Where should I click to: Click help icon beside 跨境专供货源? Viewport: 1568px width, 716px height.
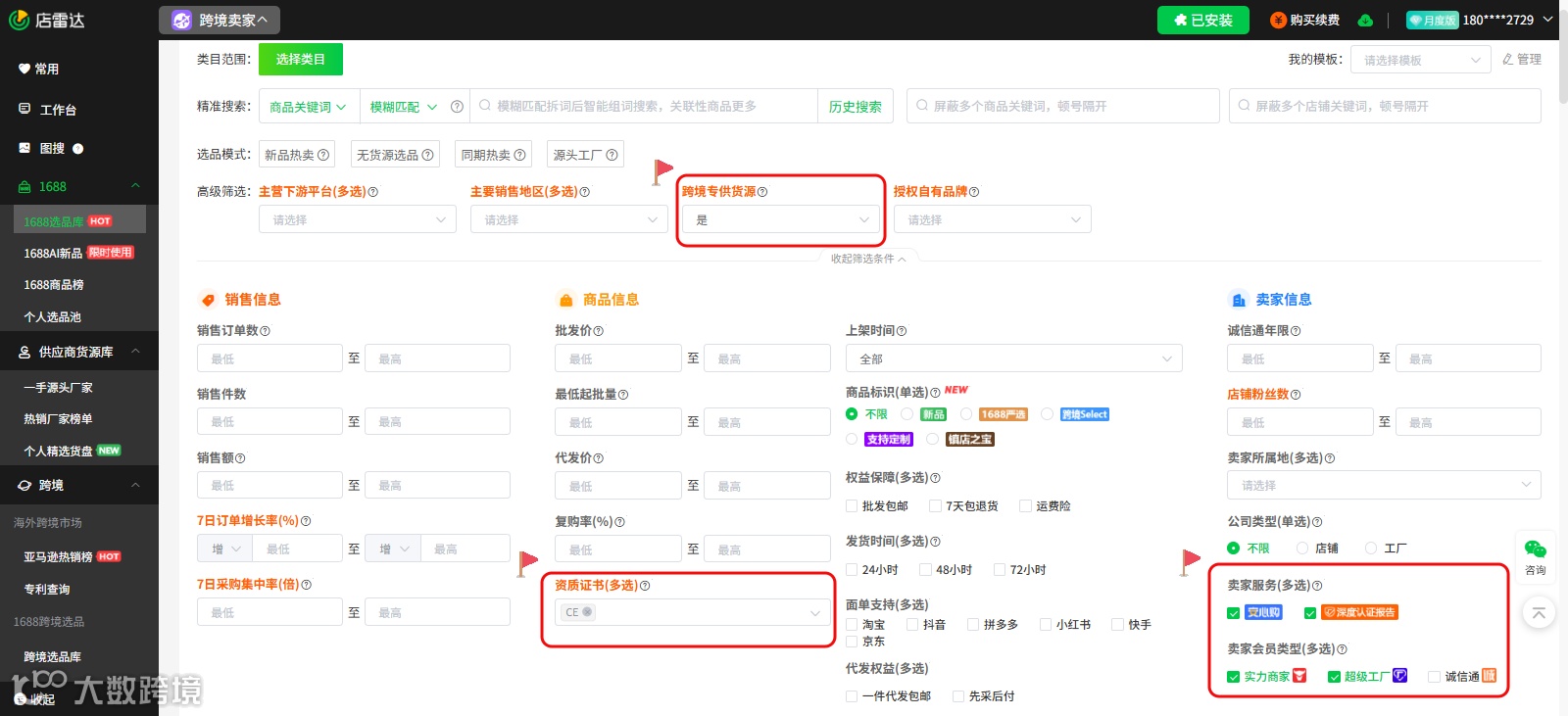pos(762,192)
